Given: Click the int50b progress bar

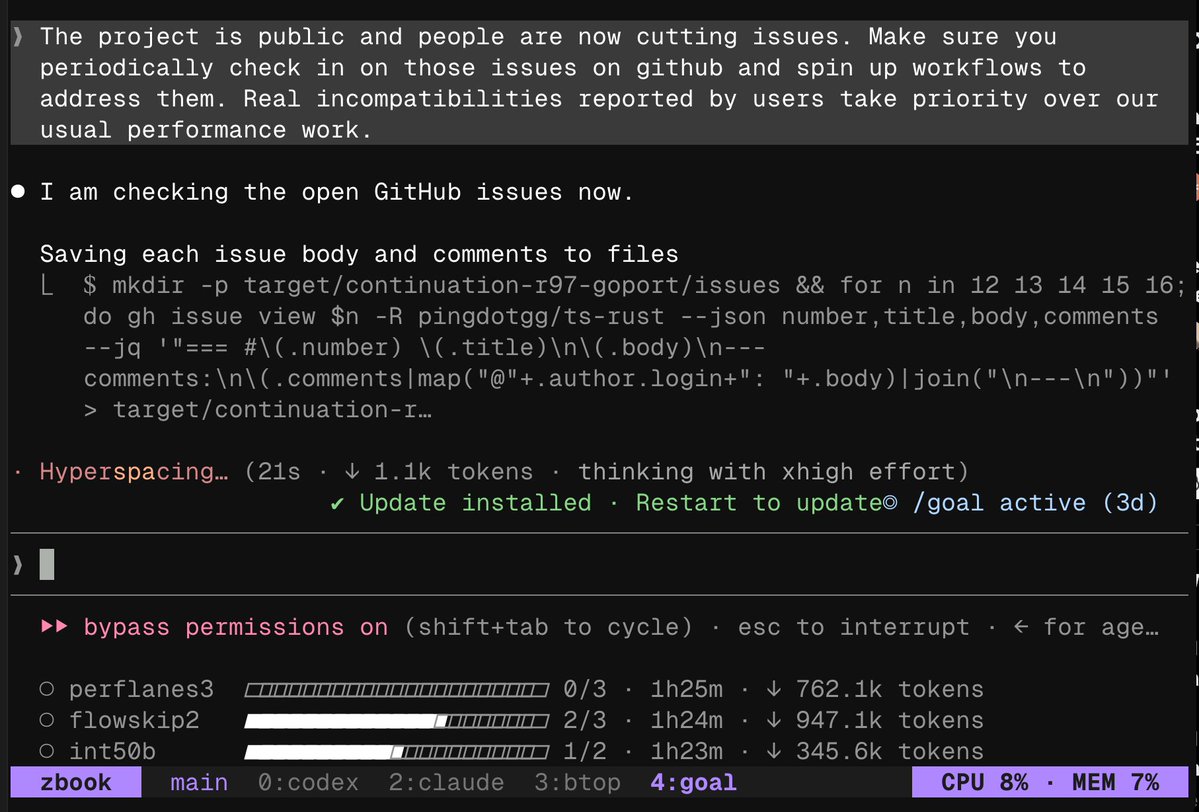Looking at the screenshot, I should point(397,752).
